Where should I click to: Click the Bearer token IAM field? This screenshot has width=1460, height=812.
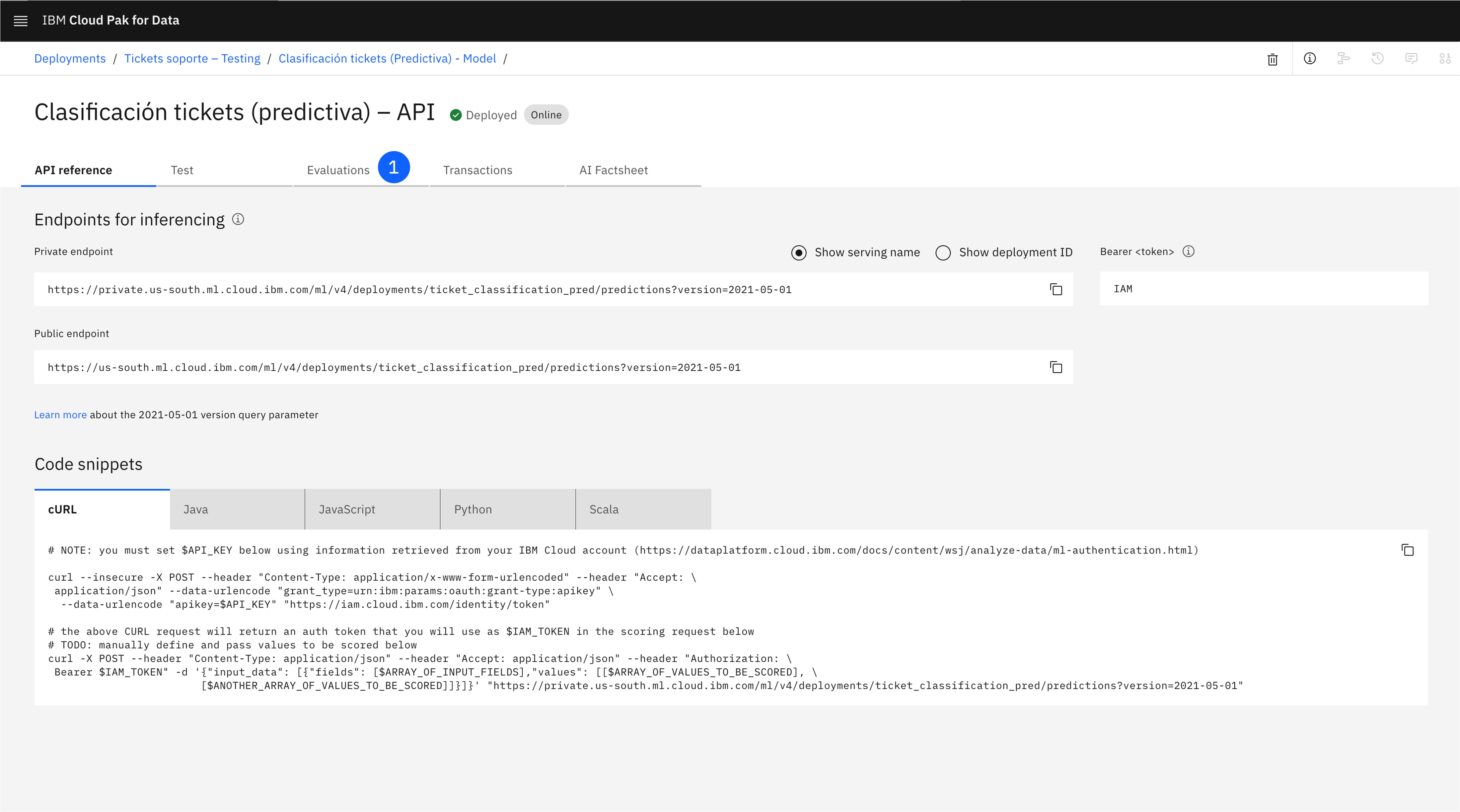[x=1263, y=288]
